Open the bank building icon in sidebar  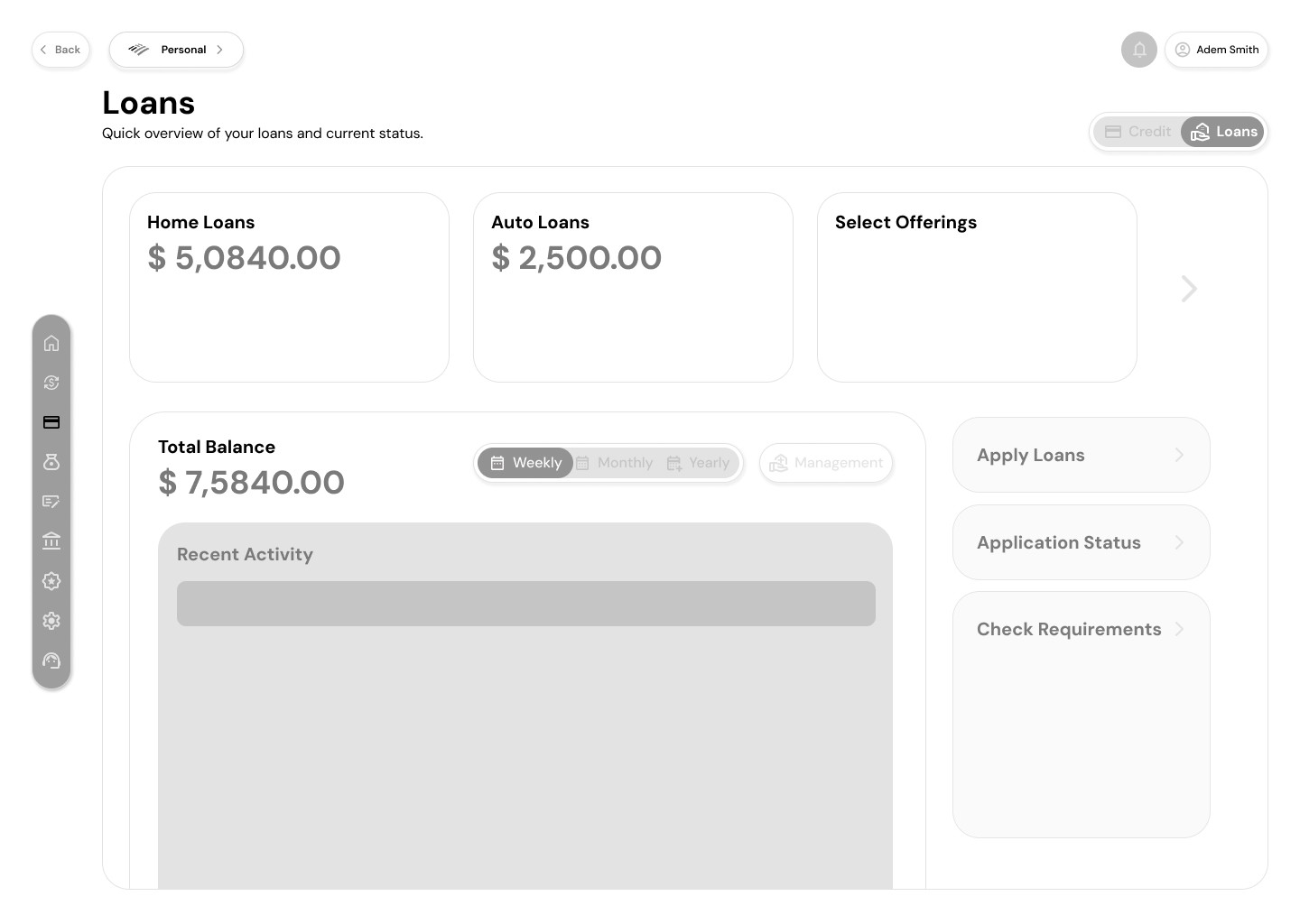51,541
